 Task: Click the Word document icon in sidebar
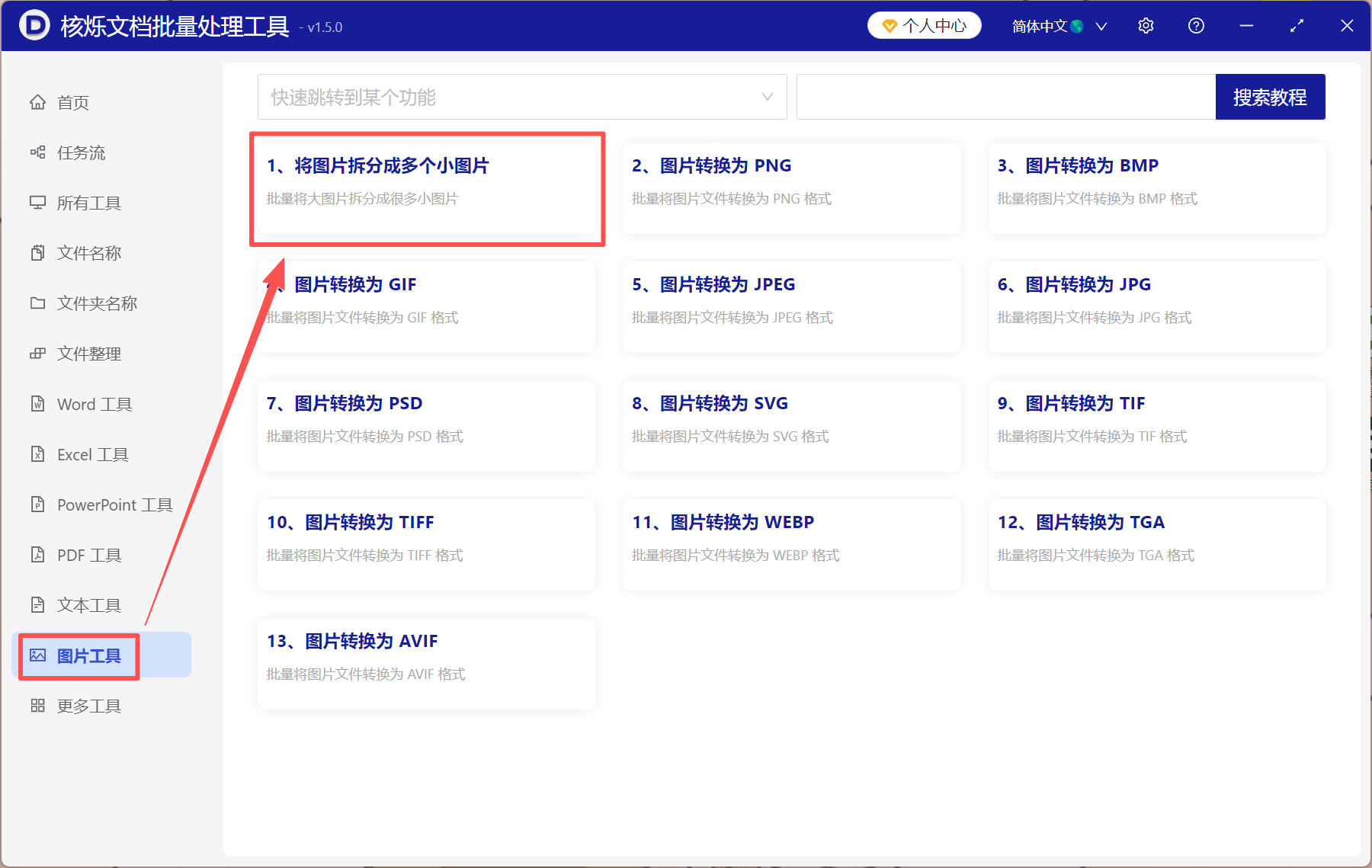click(37, 404)
